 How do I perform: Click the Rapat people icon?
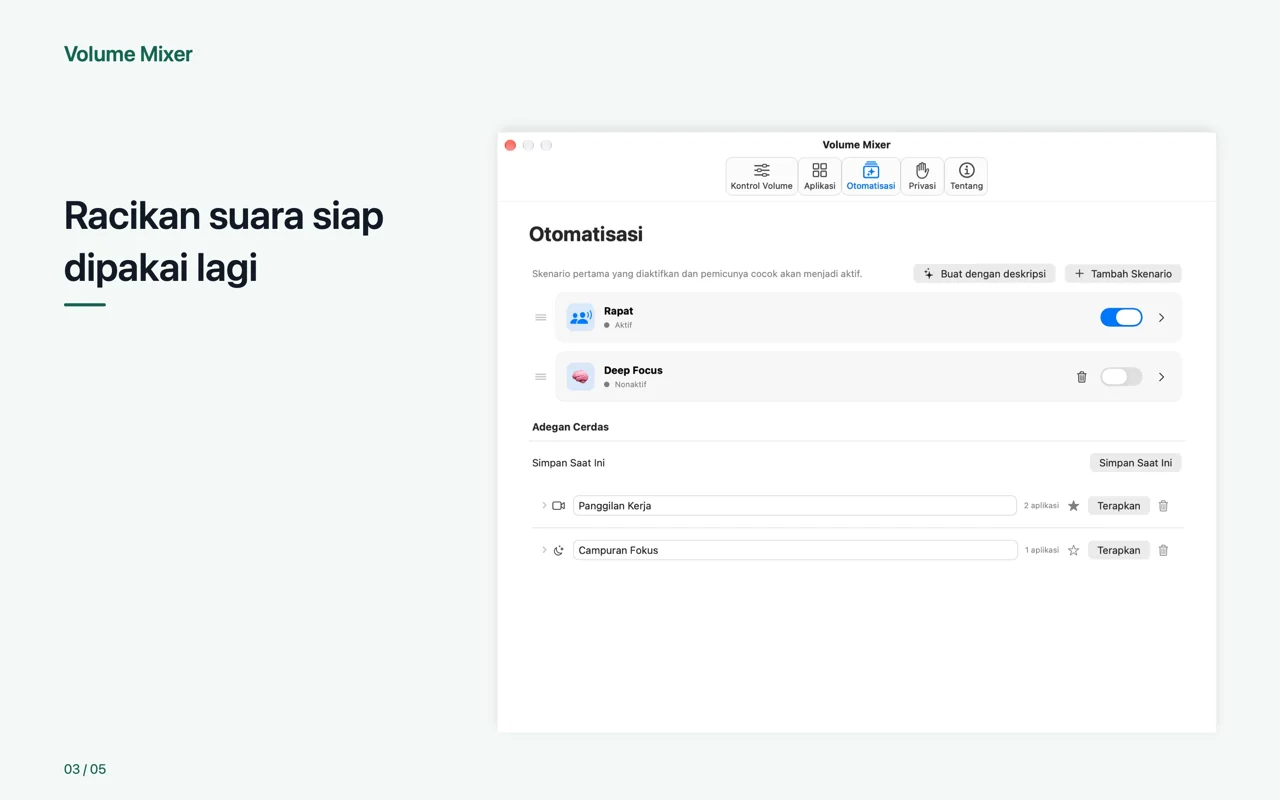click(x=580, y=317)
